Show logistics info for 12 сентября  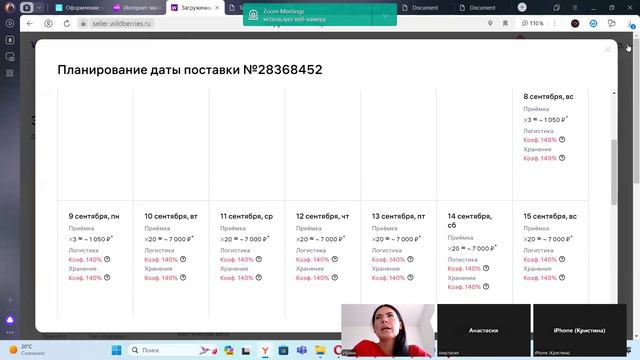pyautogui.click(x=335, y=259)
